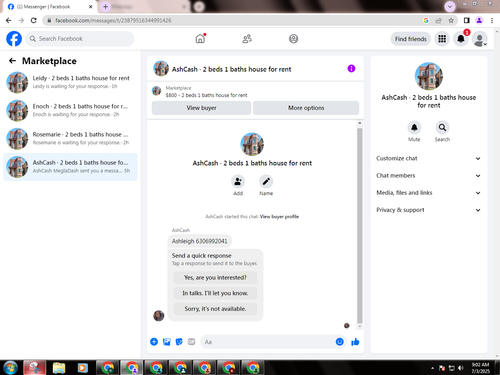Click the listing thumbnail in the right panel
500x375 pixels.
[429, 76]
